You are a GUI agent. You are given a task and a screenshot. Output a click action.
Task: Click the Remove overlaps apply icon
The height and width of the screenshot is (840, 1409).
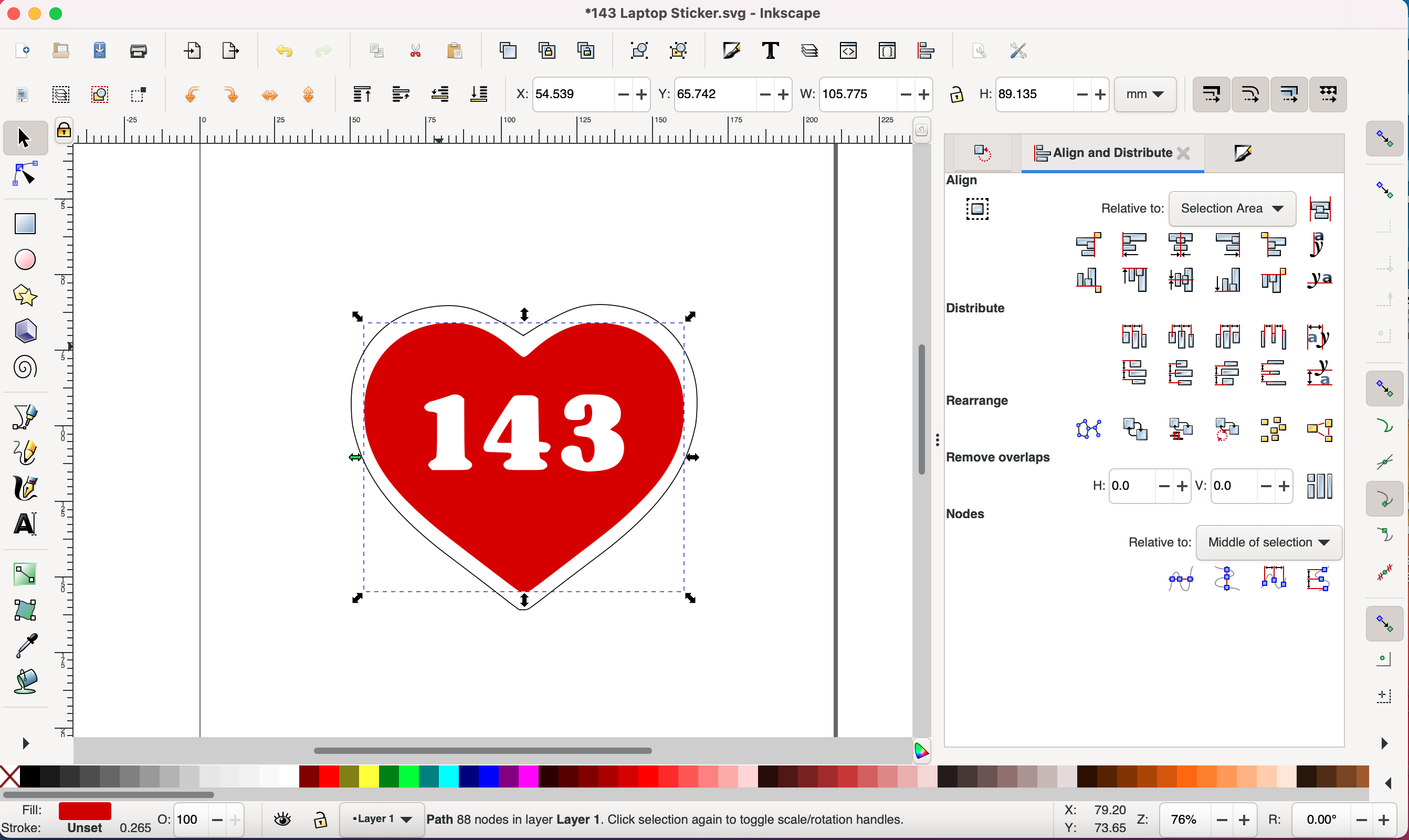click(1320, 486)
